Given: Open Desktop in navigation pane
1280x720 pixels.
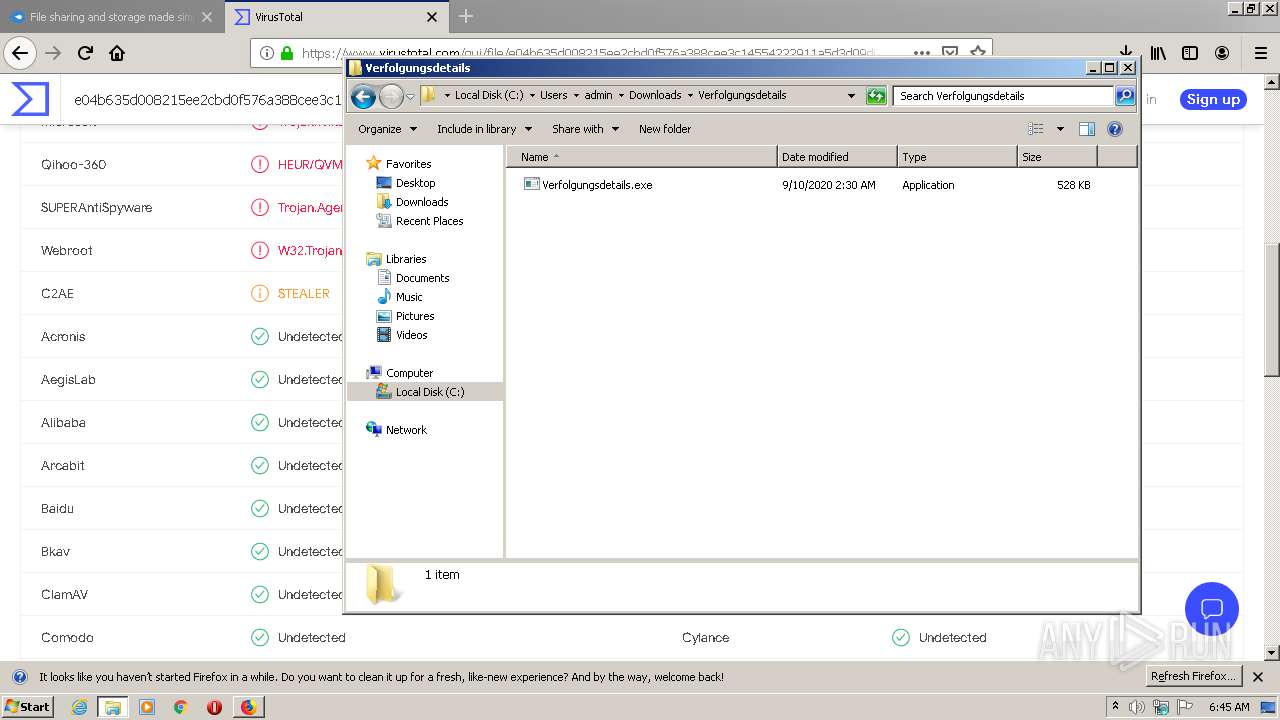Looking at the screenshot, I should 415,183.
